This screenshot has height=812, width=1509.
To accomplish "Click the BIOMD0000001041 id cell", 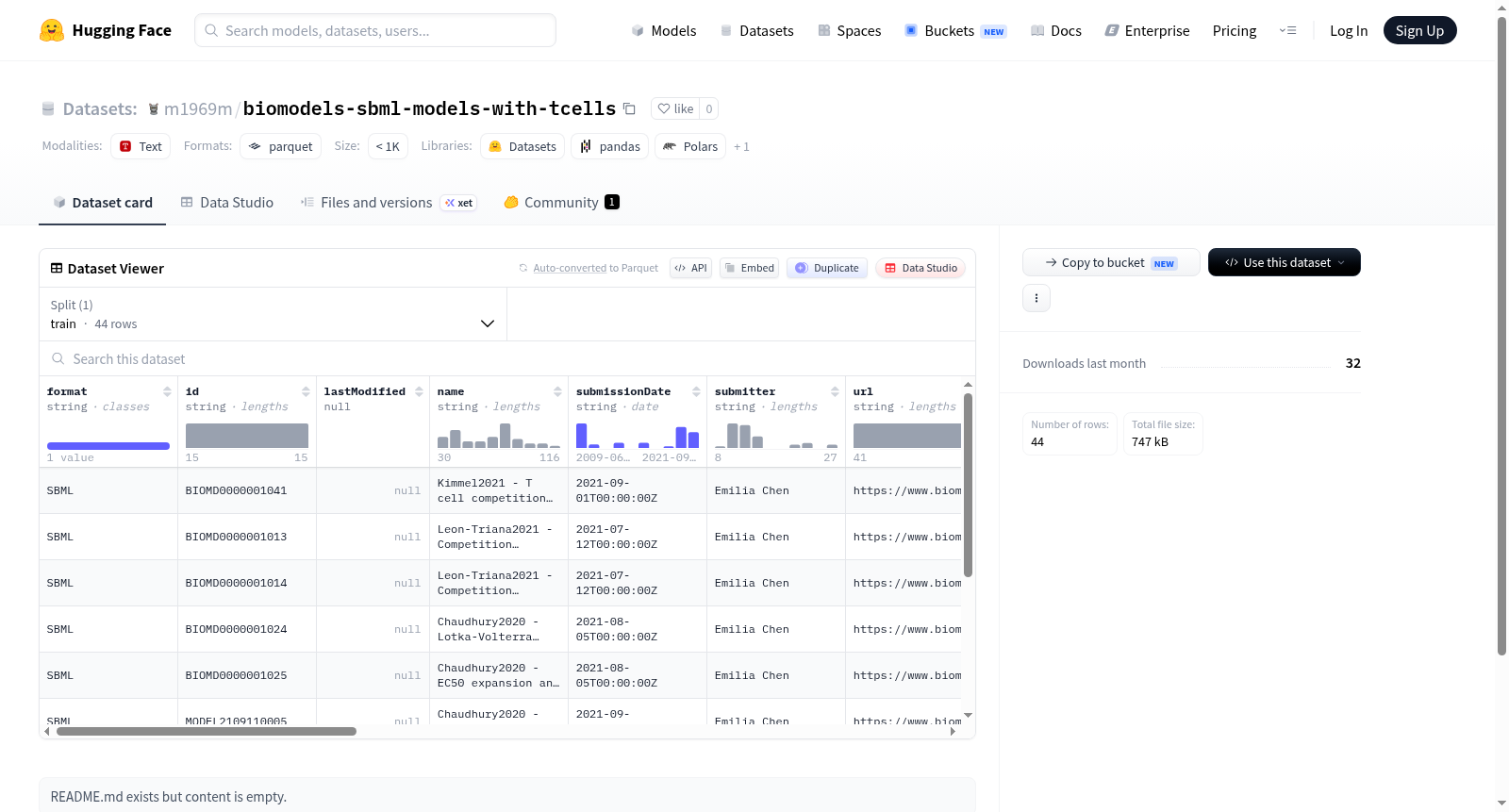I will coord(247,490).
